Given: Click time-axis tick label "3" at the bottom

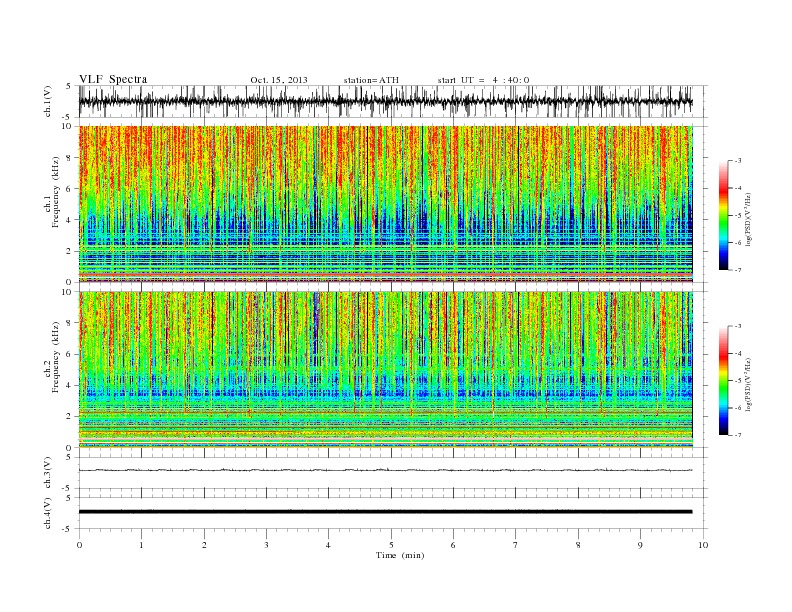Looking at the screenshot, I should (266, 545).
